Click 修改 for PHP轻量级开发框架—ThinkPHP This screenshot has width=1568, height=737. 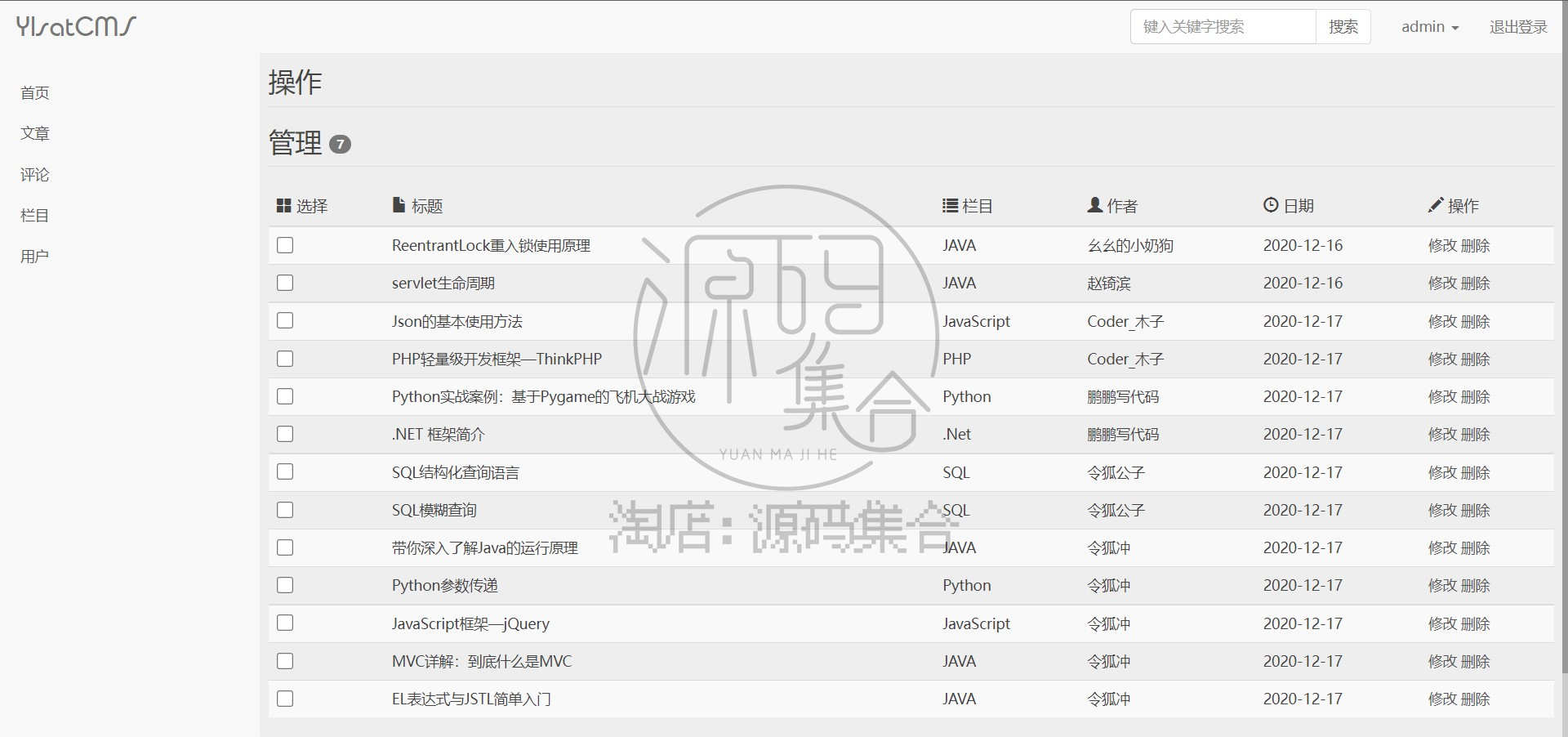(x=1442, y=360)
